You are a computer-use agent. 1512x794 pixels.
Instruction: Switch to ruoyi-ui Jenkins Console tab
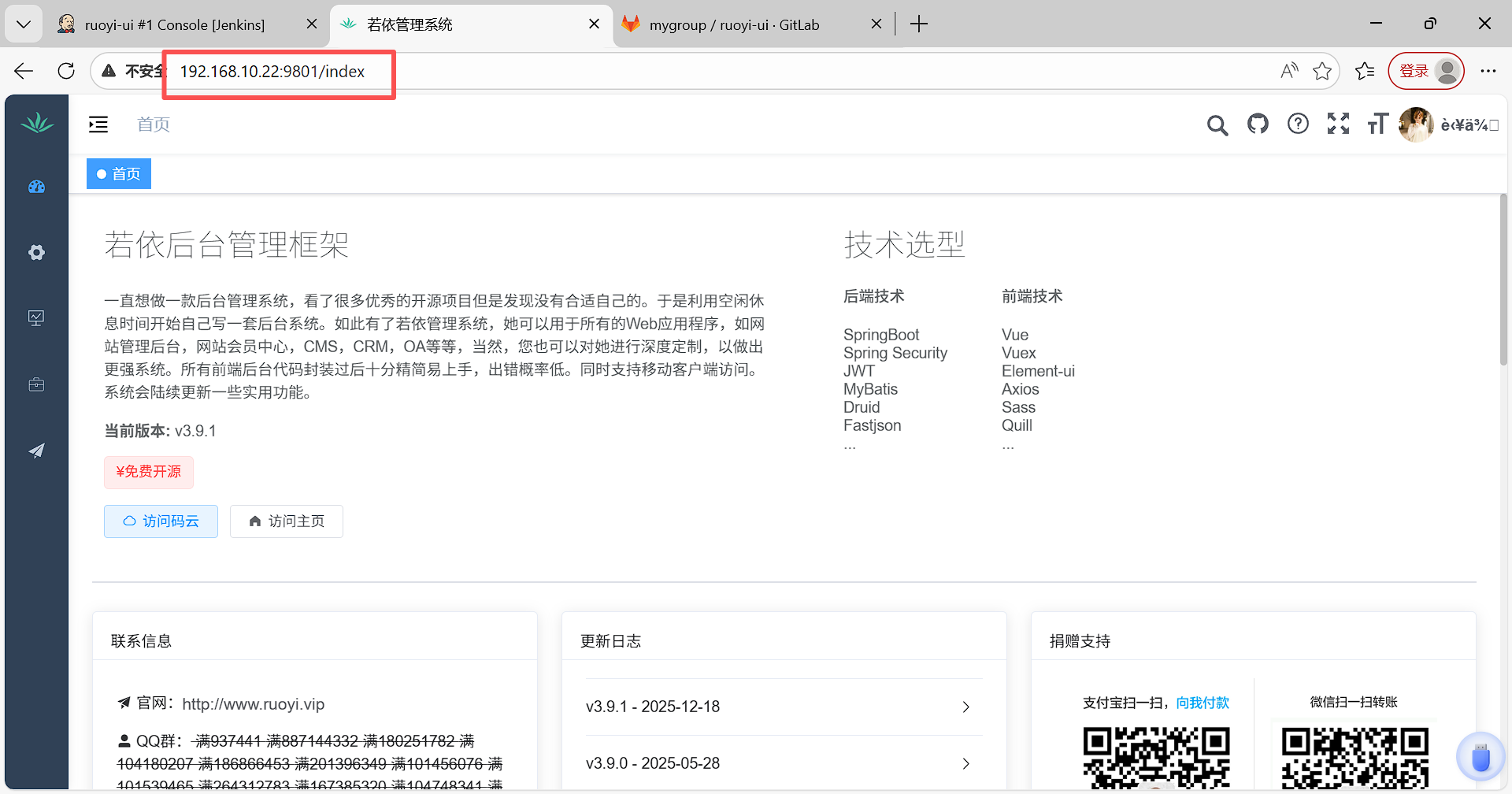(x=175, y=24)
